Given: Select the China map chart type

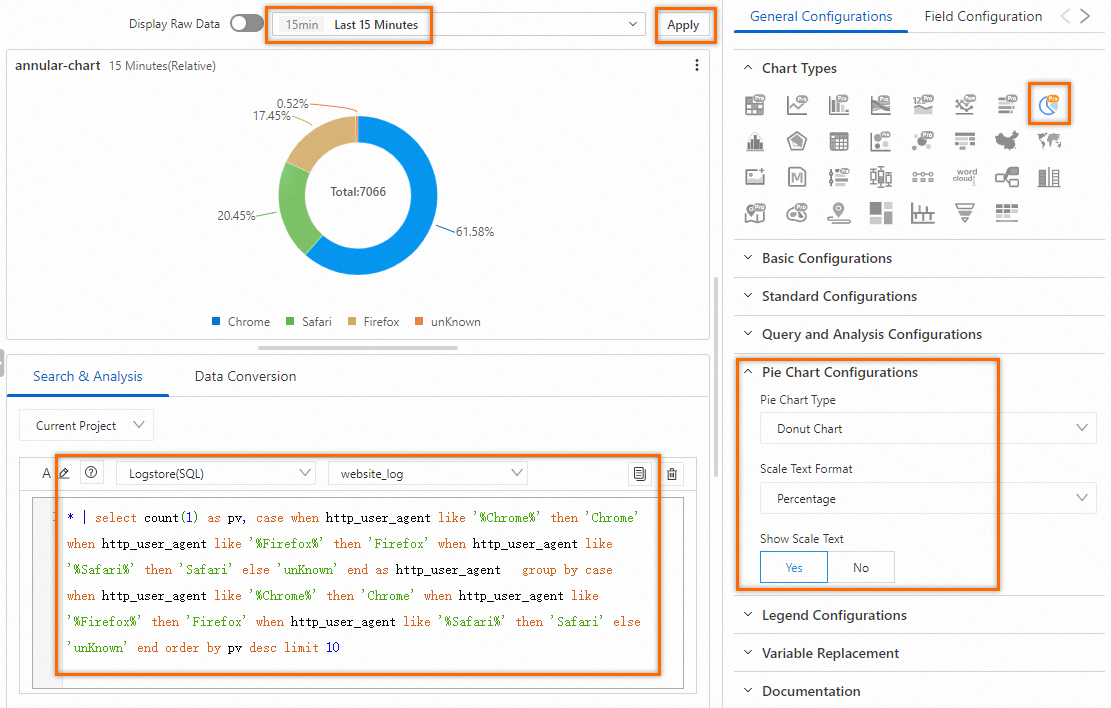Looking at the screenshot, I should pyautogui.click(x=1006, y=140).
